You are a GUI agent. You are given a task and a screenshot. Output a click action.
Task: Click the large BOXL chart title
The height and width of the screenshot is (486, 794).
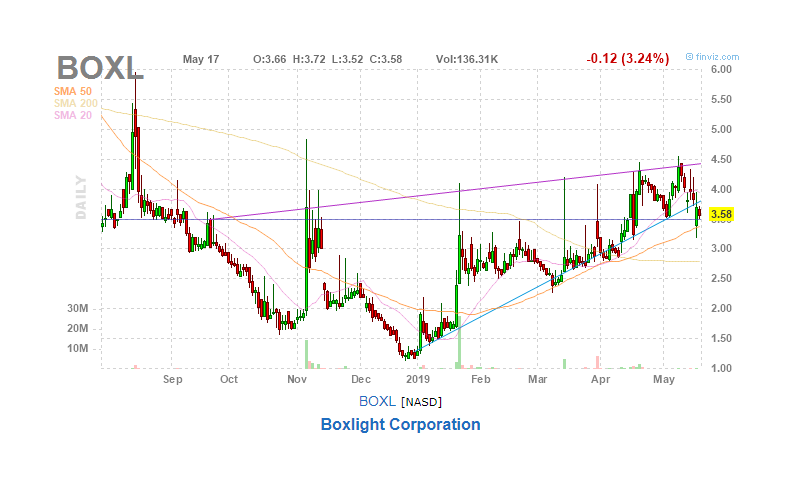pos(100,68)
